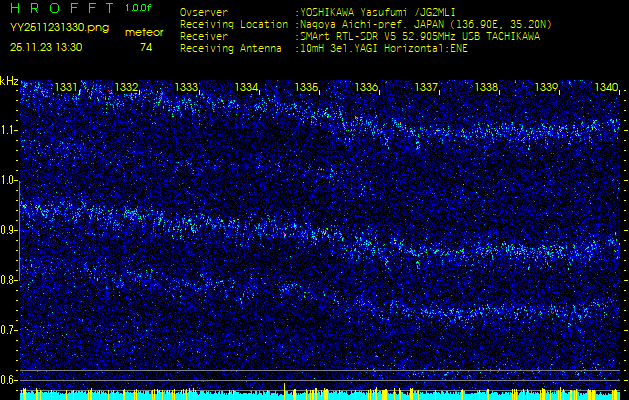The width and height of the screenshot is (629, 400).
Task: Select the 25.11.23 13:30 date stamp
Action: click(x=46, y=47)
